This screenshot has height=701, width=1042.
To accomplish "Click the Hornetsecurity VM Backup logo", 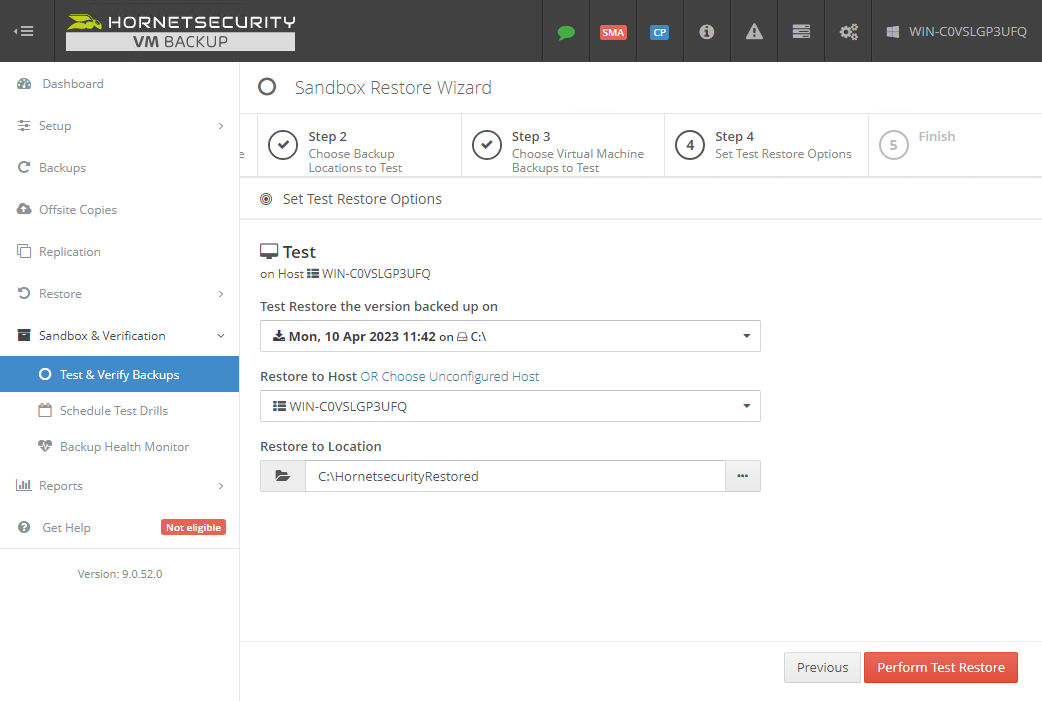I will pos(179,30).
